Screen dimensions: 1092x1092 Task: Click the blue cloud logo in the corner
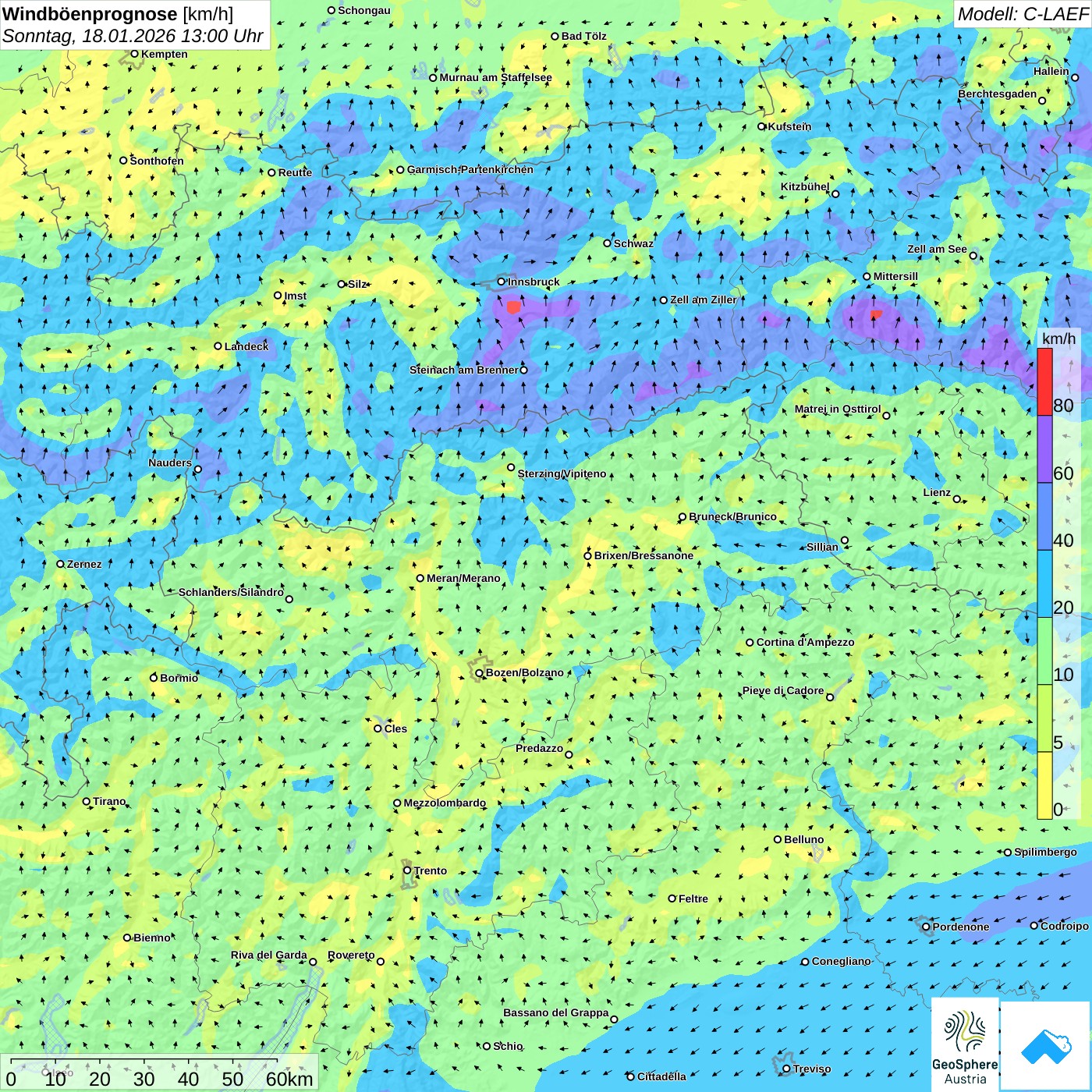[x=1045, y=1046]
